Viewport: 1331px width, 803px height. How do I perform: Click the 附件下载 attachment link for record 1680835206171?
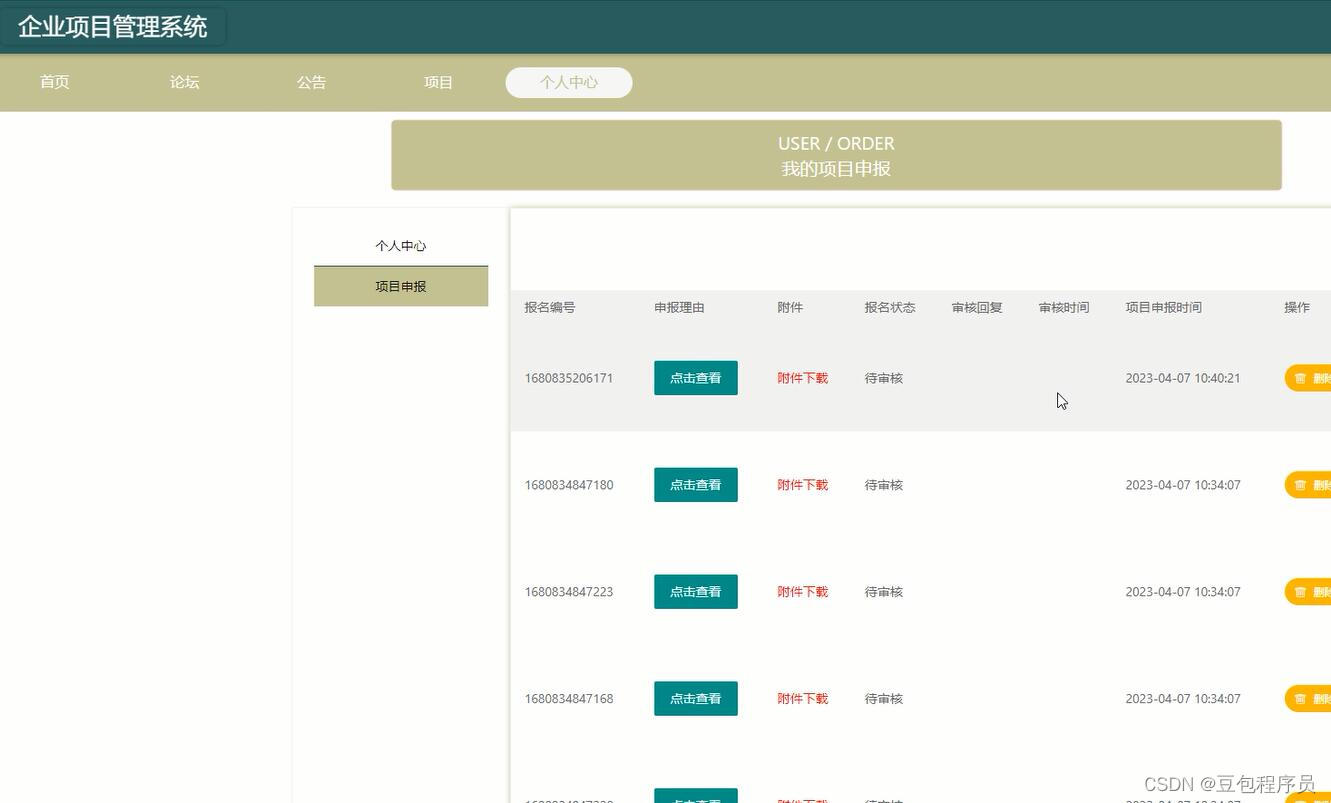802,378
